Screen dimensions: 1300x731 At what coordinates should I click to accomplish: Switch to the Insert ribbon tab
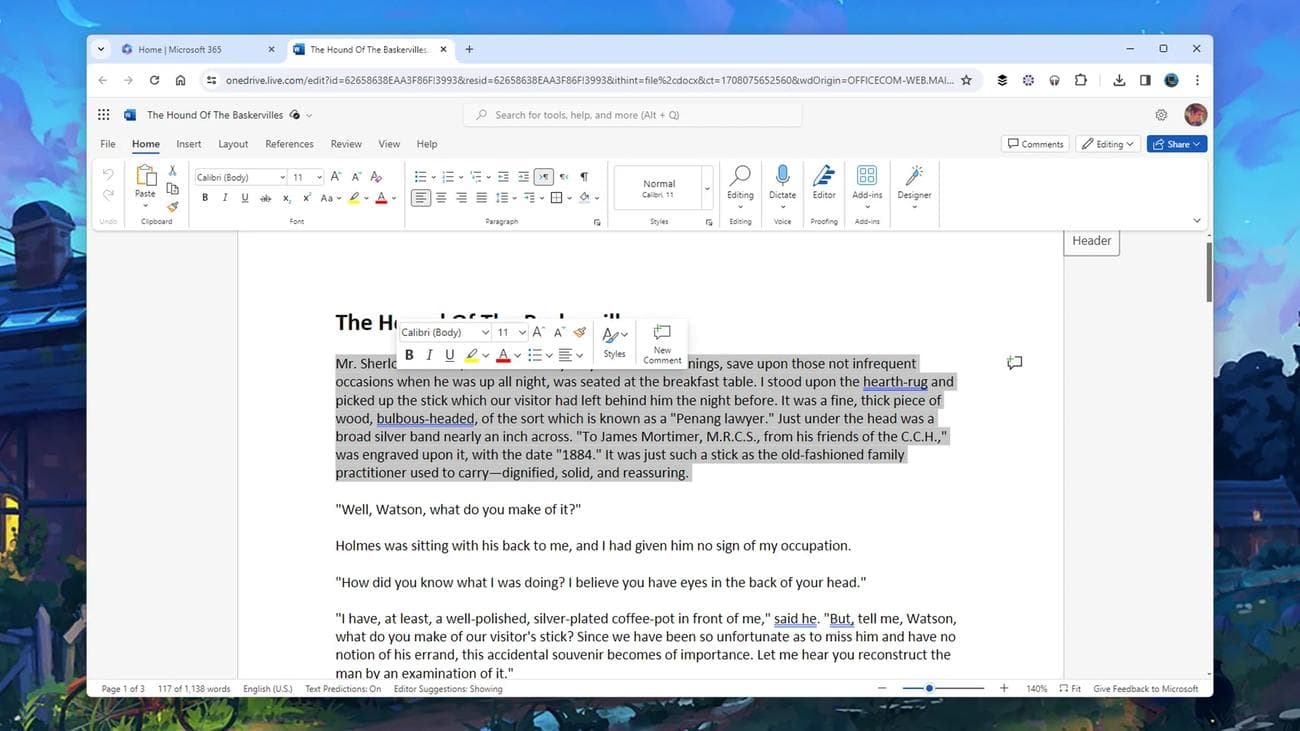(187, 143)
